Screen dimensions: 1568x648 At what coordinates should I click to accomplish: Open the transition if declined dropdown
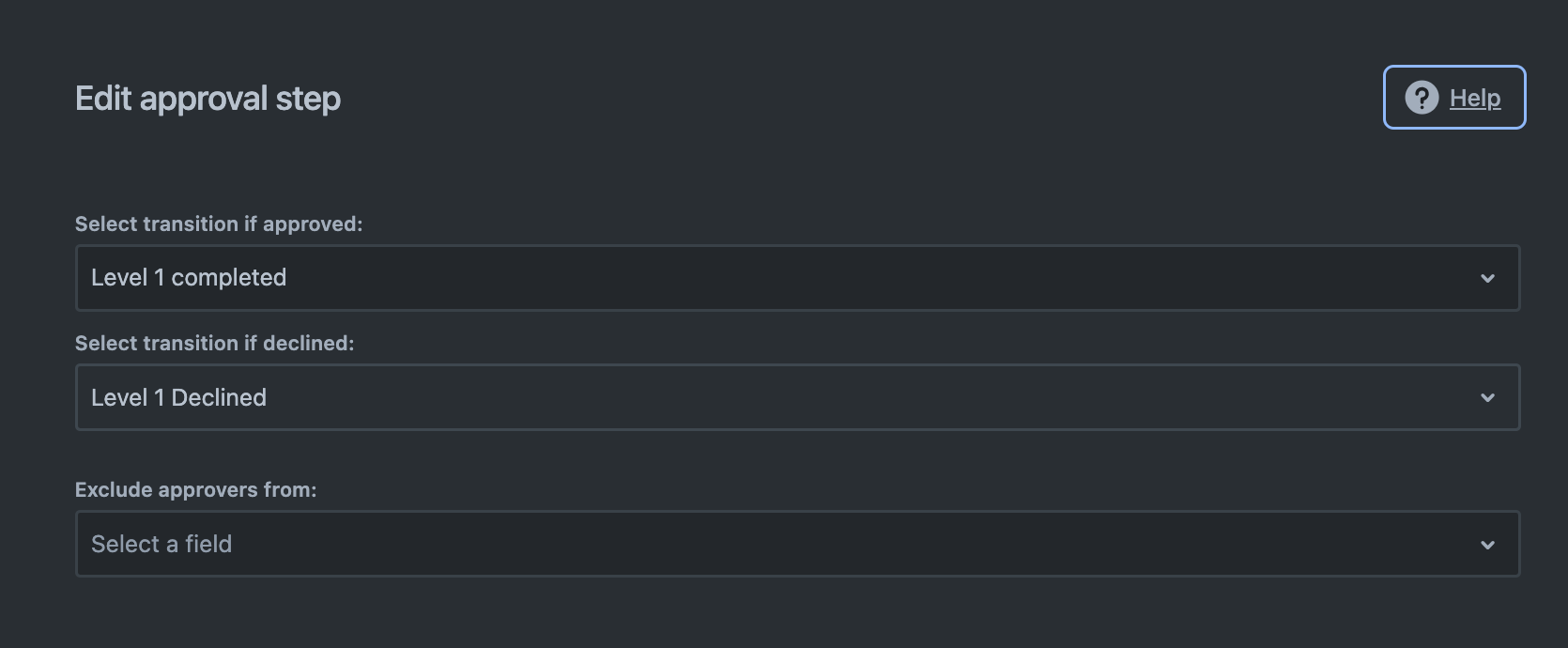click(x=797, y=397)
